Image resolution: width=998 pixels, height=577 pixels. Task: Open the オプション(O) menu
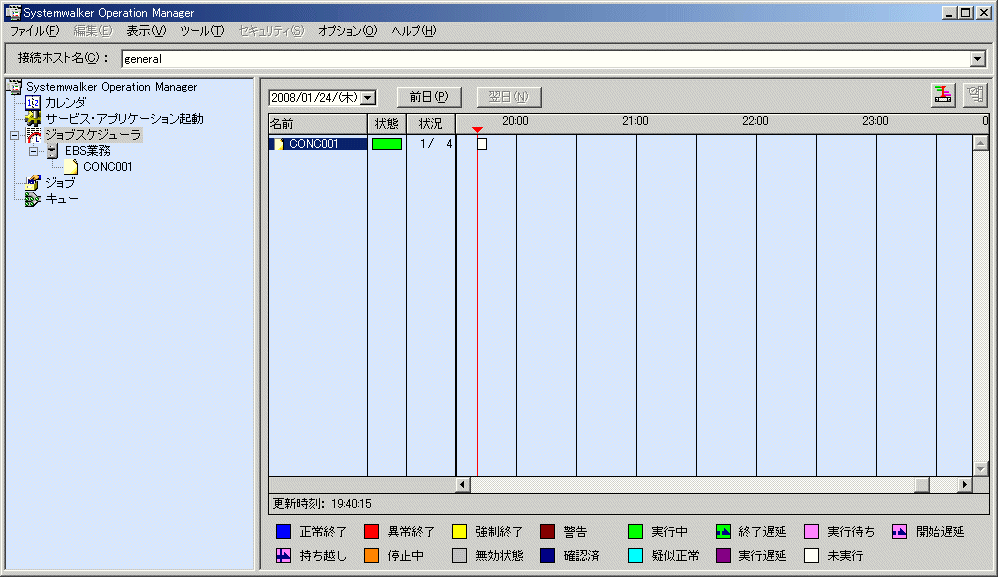pyautogui.click(x=348, y=31)
